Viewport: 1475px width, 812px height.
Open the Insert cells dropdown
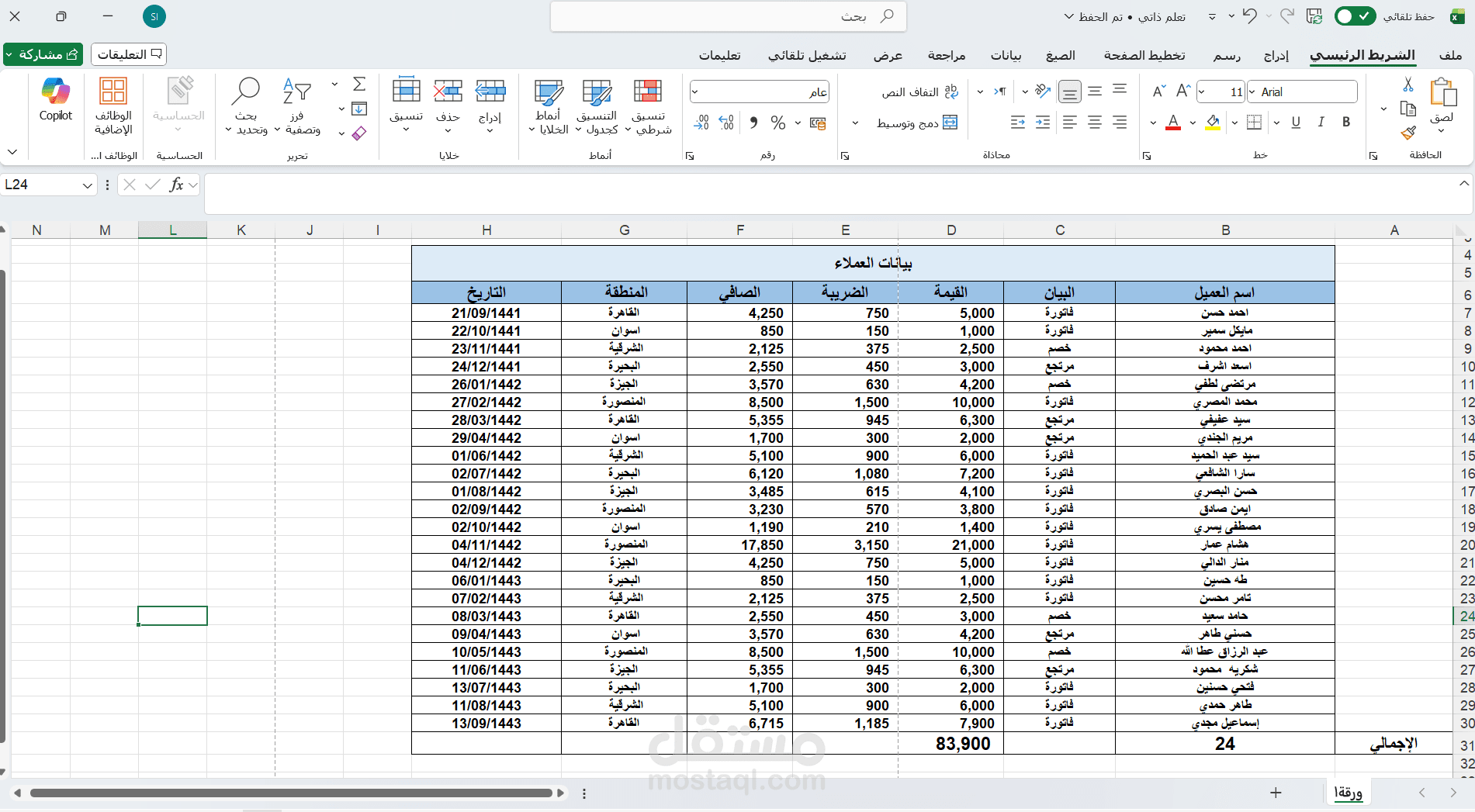pyautogui.click(x=490, y=106)
